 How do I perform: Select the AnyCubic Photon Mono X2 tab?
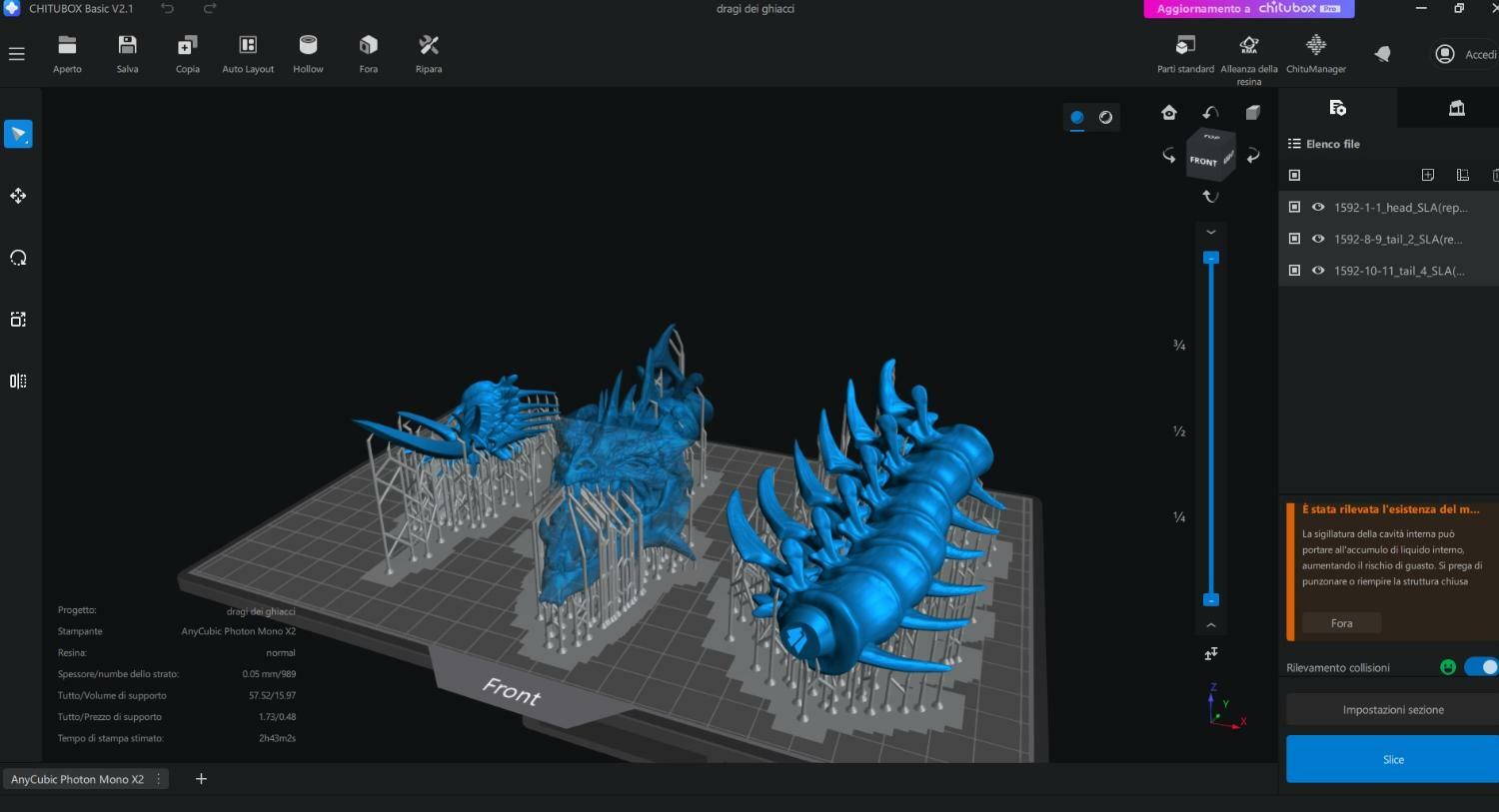pyautogui.click(x=77, y=779)
